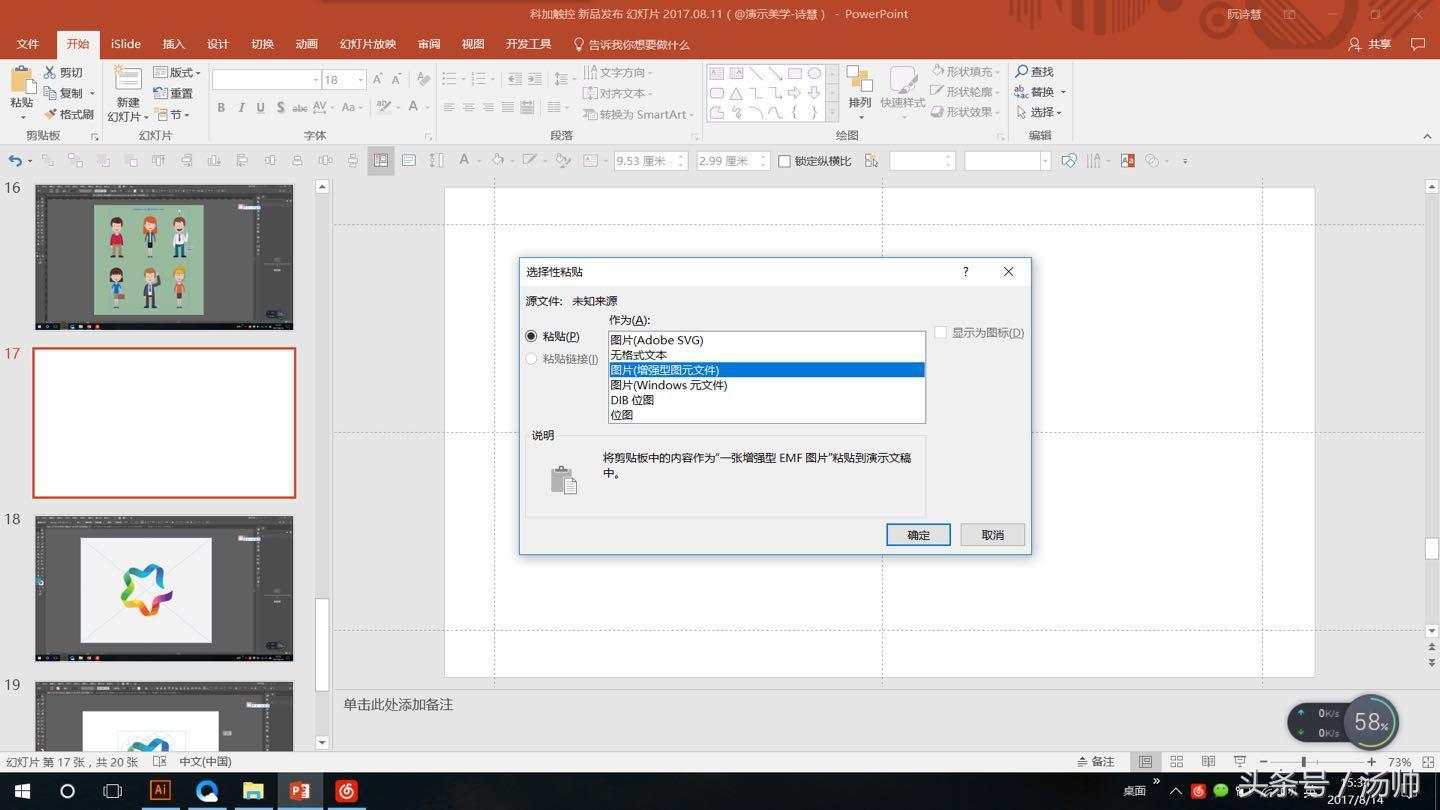Click the help question mark in the dialog
The width and height of the screenshot is (1440, 810).
(965, 272)
